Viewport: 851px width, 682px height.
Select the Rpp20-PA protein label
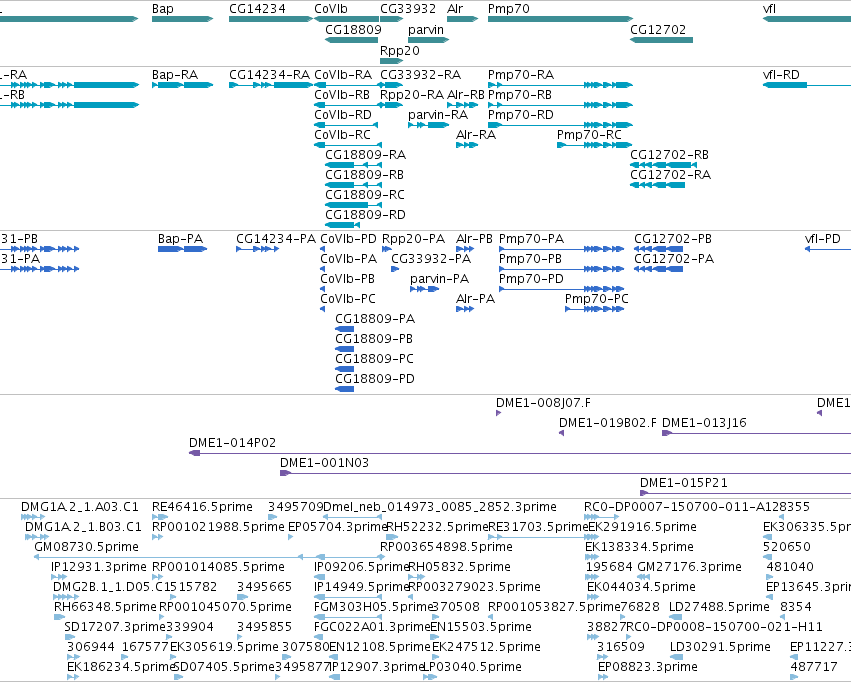click(x=414, y=239)
